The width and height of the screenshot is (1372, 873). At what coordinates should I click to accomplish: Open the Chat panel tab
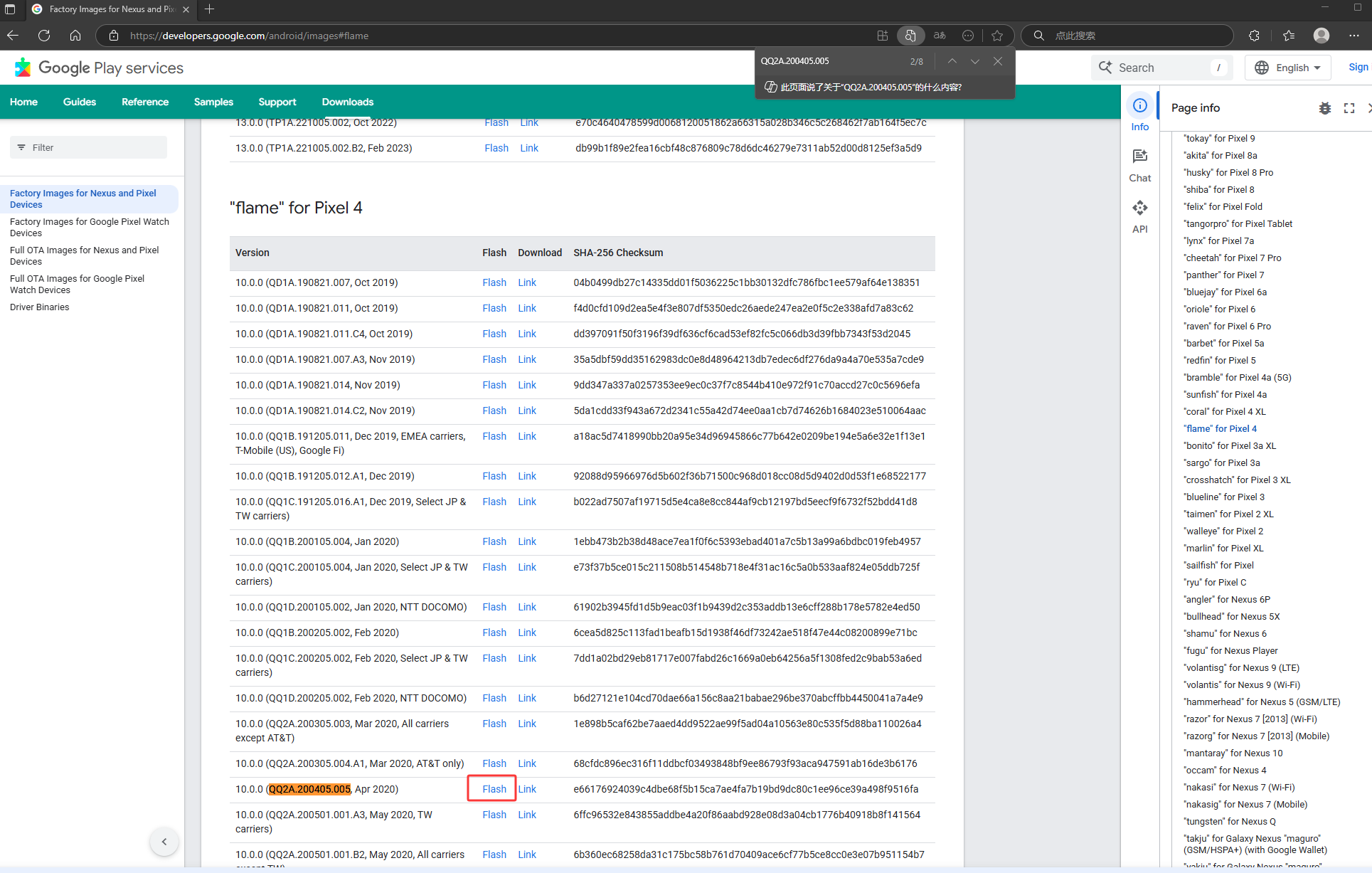[1140, 166]
